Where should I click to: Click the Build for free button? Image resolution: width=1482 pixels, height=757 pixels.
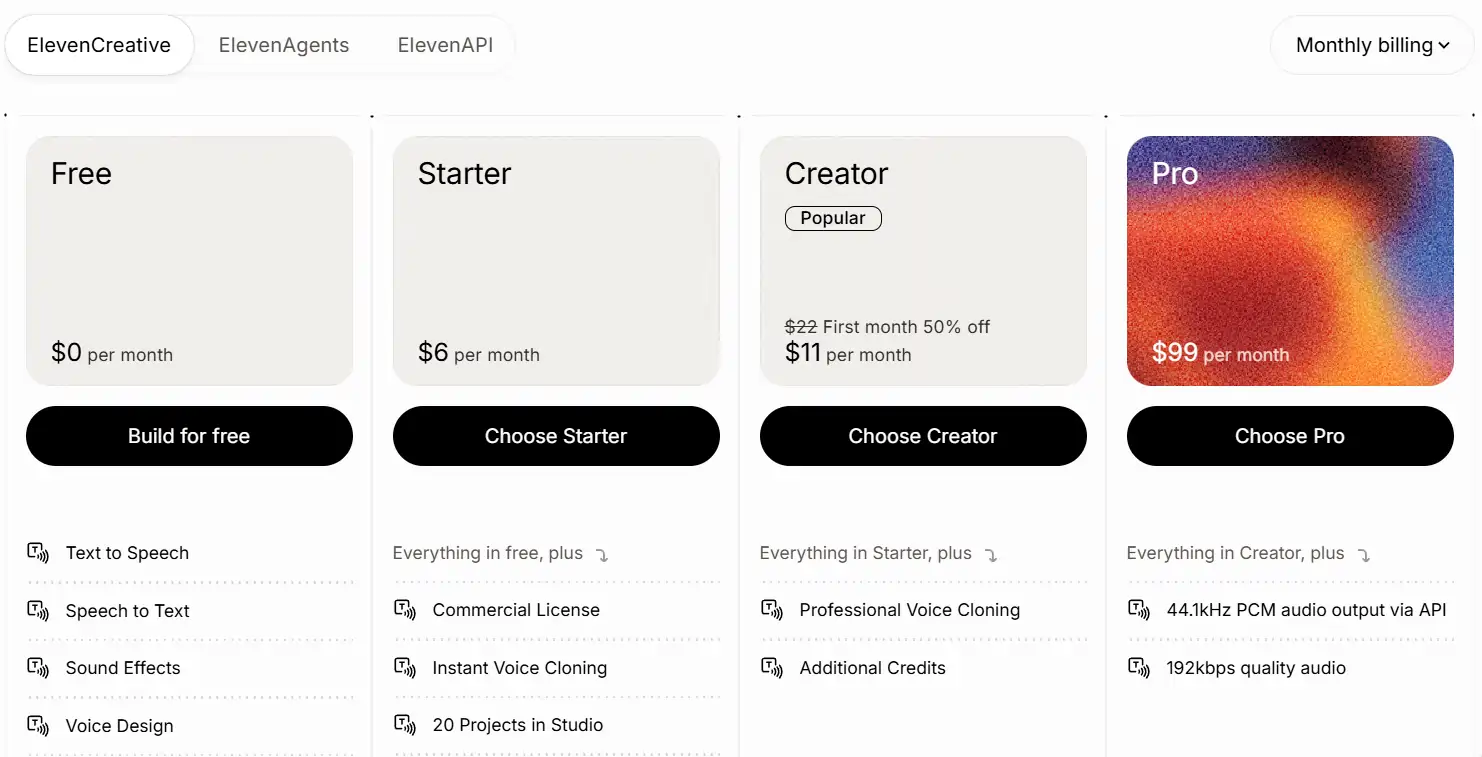coord(189,436)
